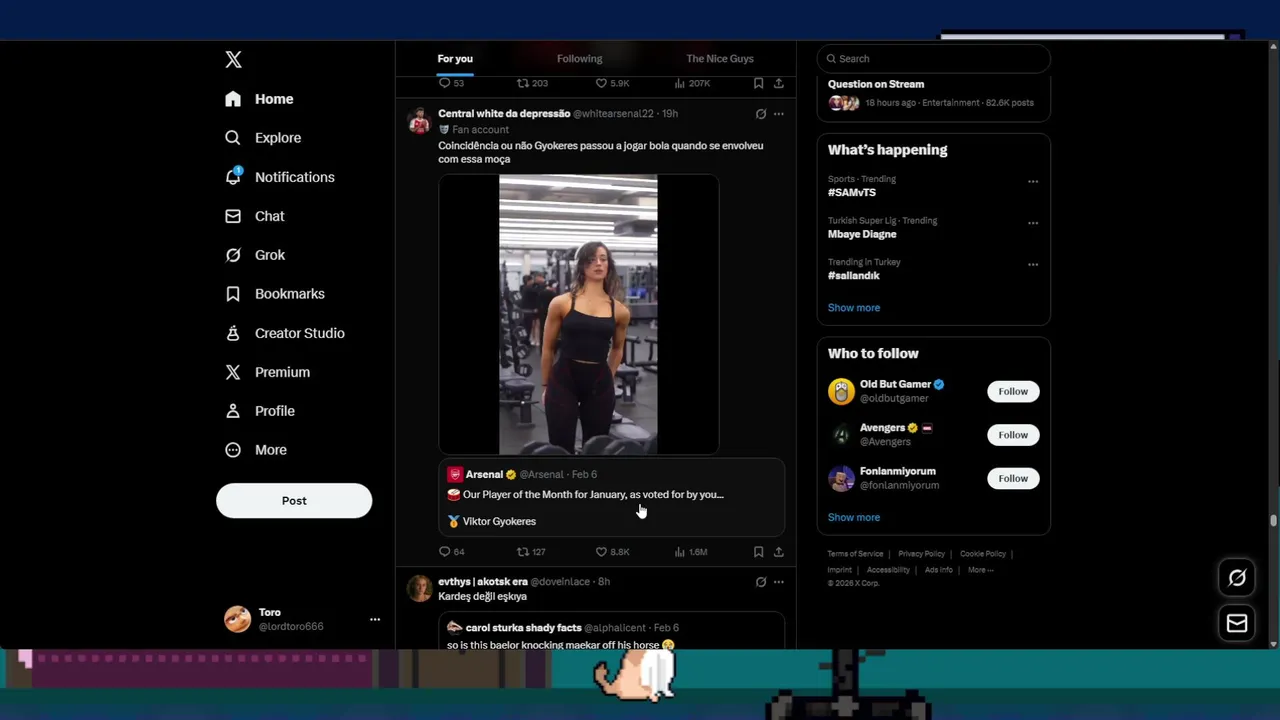The width and height of the screenshot is (1280, 720).
Task: Open the quoted Arsenal post
Action: coord(611,497)
